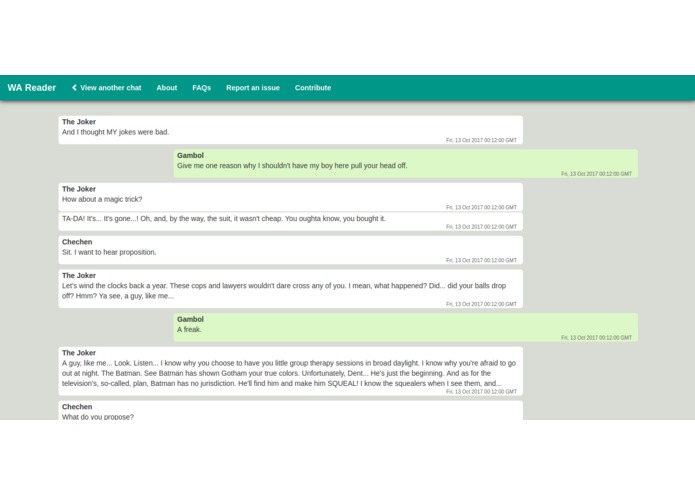Image resolution: width=695 pixels, height=494 pixels.
Task: Open the View another chat link
Action: pos(107,88)
